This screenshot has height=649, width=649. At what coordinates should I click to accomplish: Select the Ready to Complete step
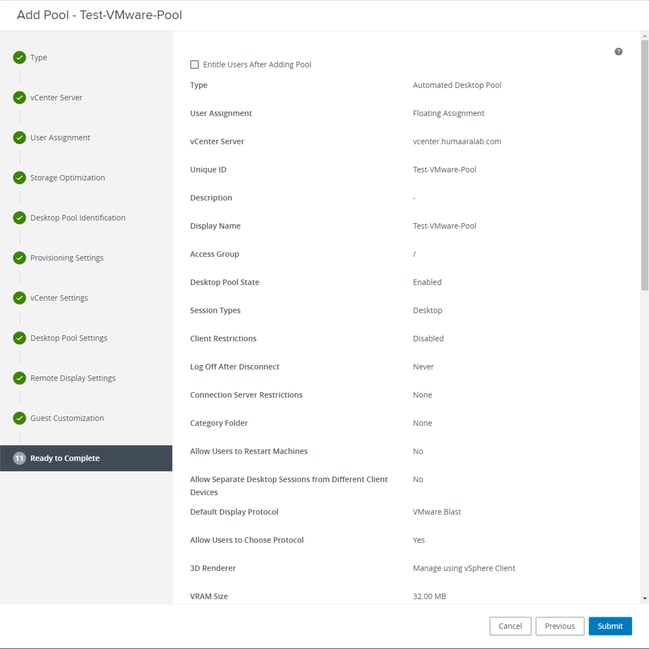(86, 458)
